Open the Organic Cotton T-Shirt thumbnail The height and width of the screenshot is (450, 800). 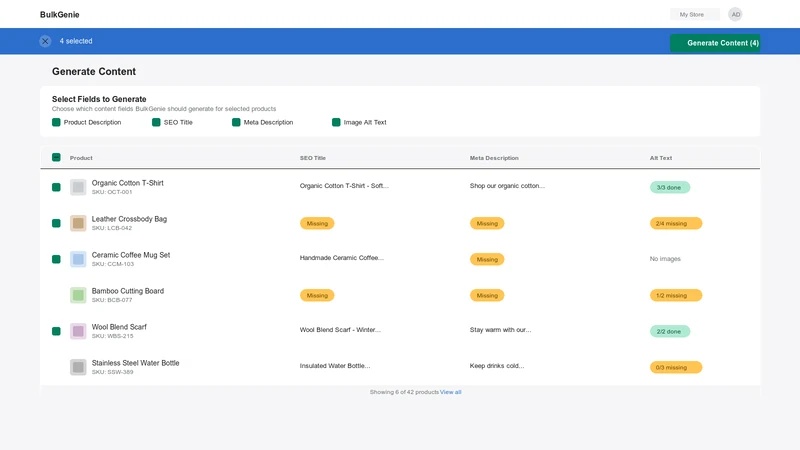(78, 187)
